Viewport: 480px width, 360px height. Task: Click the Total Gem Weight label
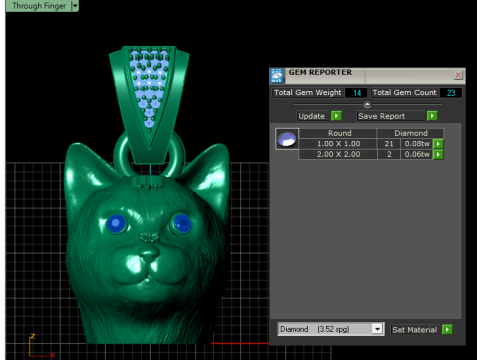coord(308,93)
